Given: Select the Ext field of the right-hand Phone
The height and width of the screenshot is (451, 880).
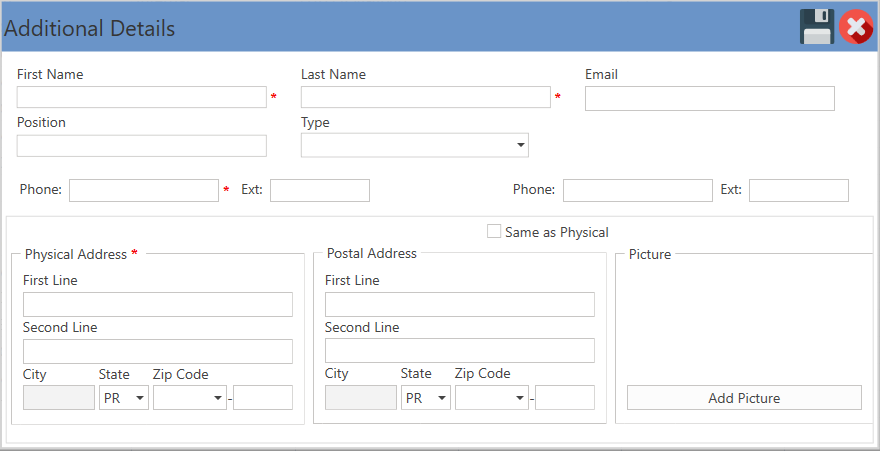Looking at the screenshot, I should pos(799,190).
